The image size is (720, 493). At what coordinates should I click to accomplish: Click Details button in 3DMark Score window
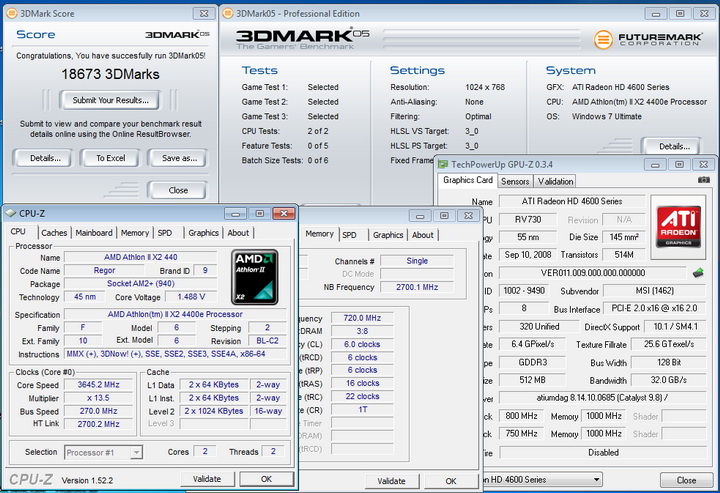pyautogui.click(x=43, y=158)
